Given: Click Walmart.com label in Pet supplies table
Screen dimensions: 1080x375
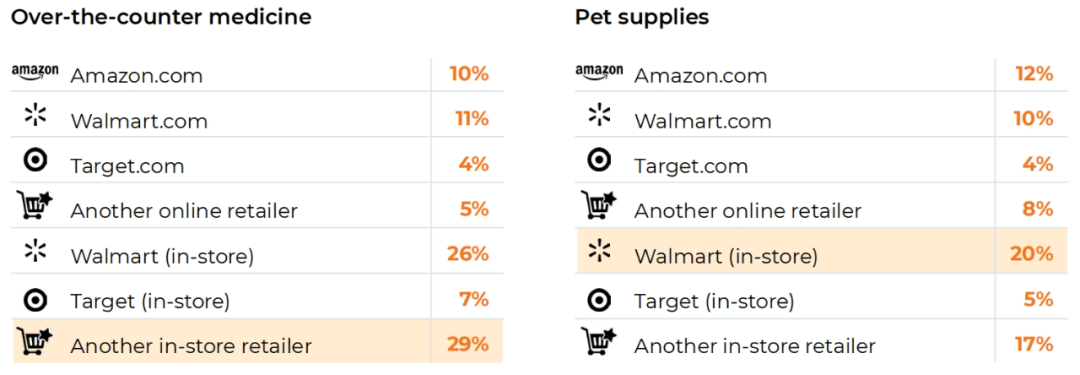Looking at the screenshot, I should click(x=703, y=121).
